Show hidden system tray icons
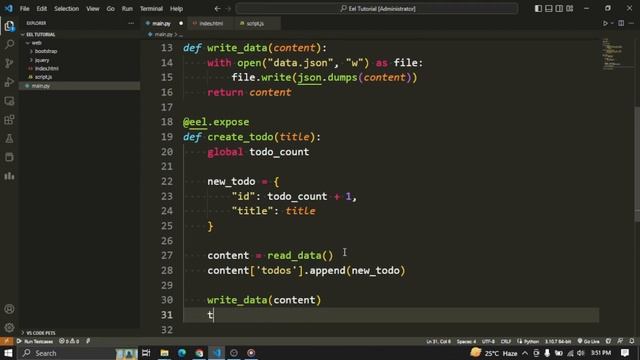 [525, 353]
